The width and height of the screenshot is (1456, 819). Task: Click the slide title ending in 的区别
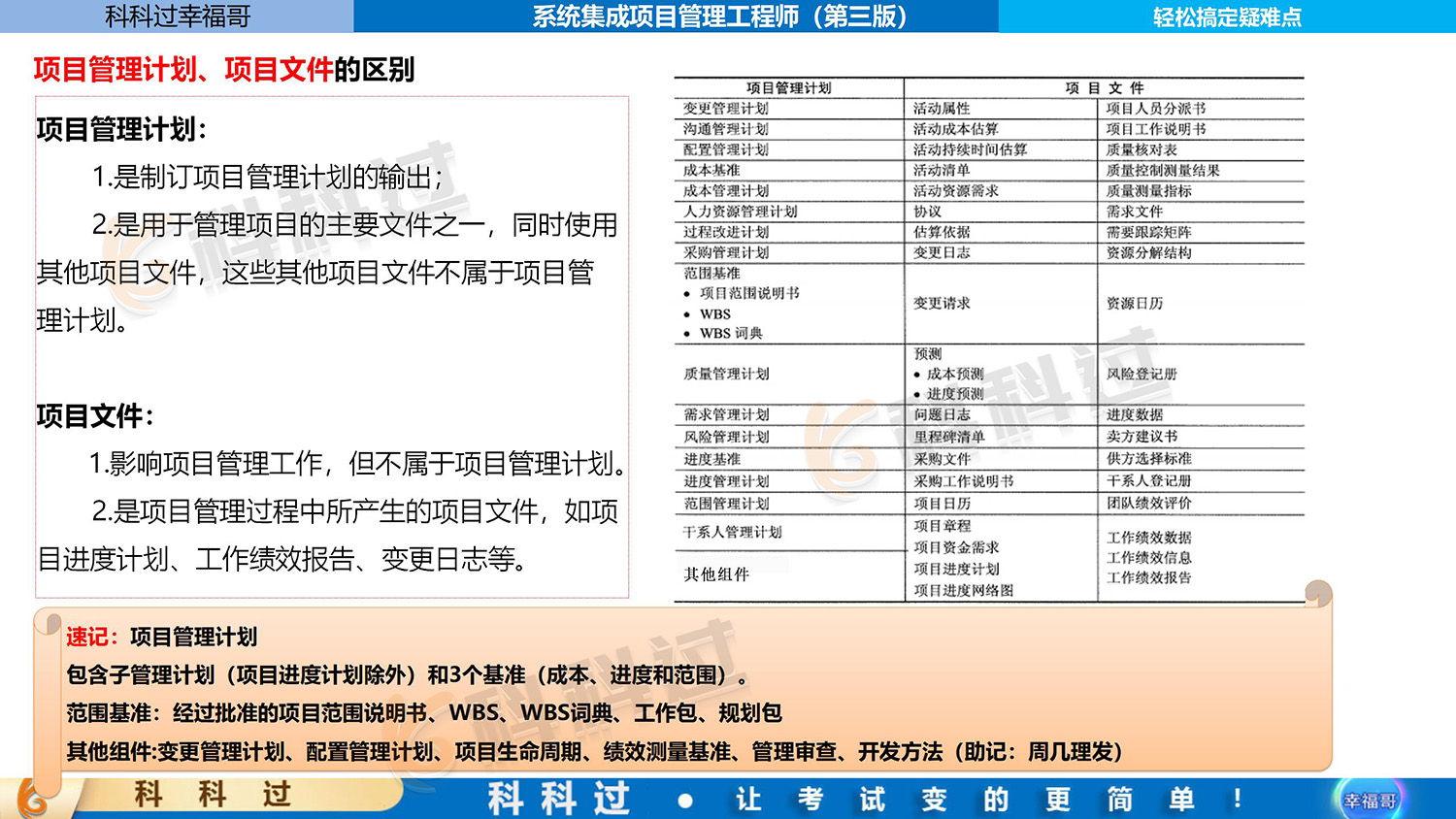[x=224, y=69]
